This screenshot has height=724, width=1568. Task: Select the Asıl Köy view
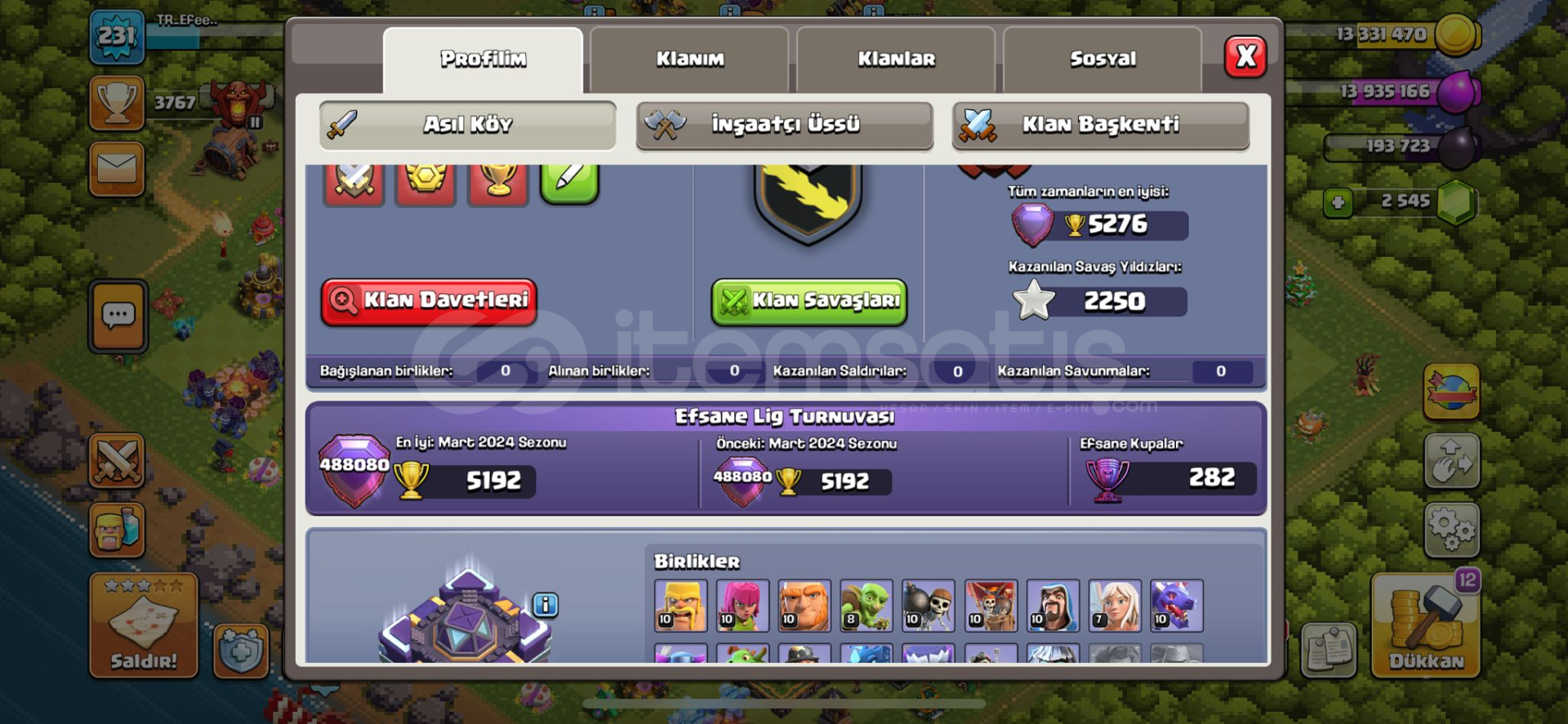coord(467,125)
